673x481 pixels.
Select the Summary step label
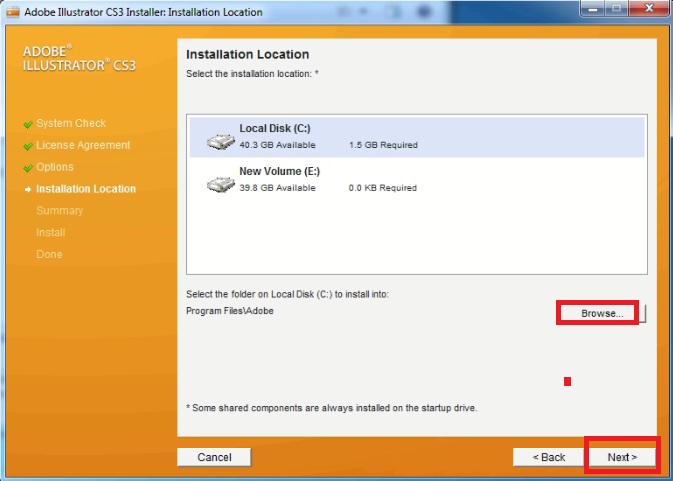60,211
